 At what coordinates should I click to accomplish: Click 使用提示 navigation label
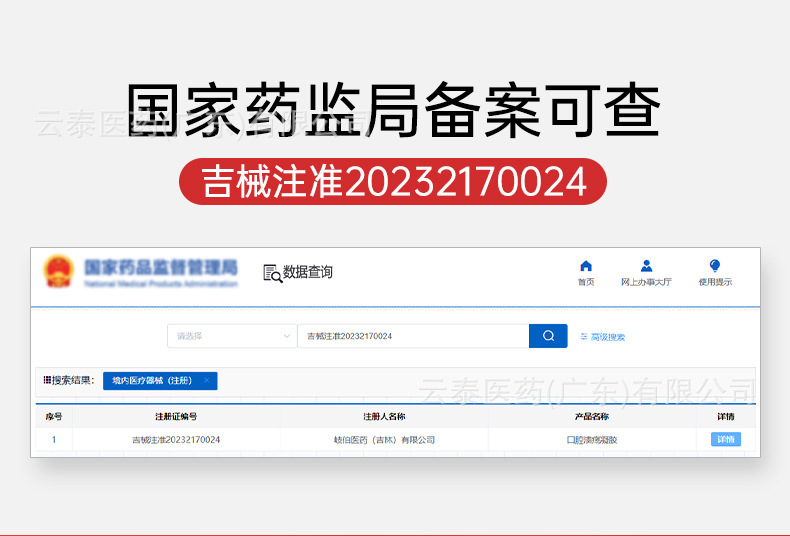tap(715, 282)
